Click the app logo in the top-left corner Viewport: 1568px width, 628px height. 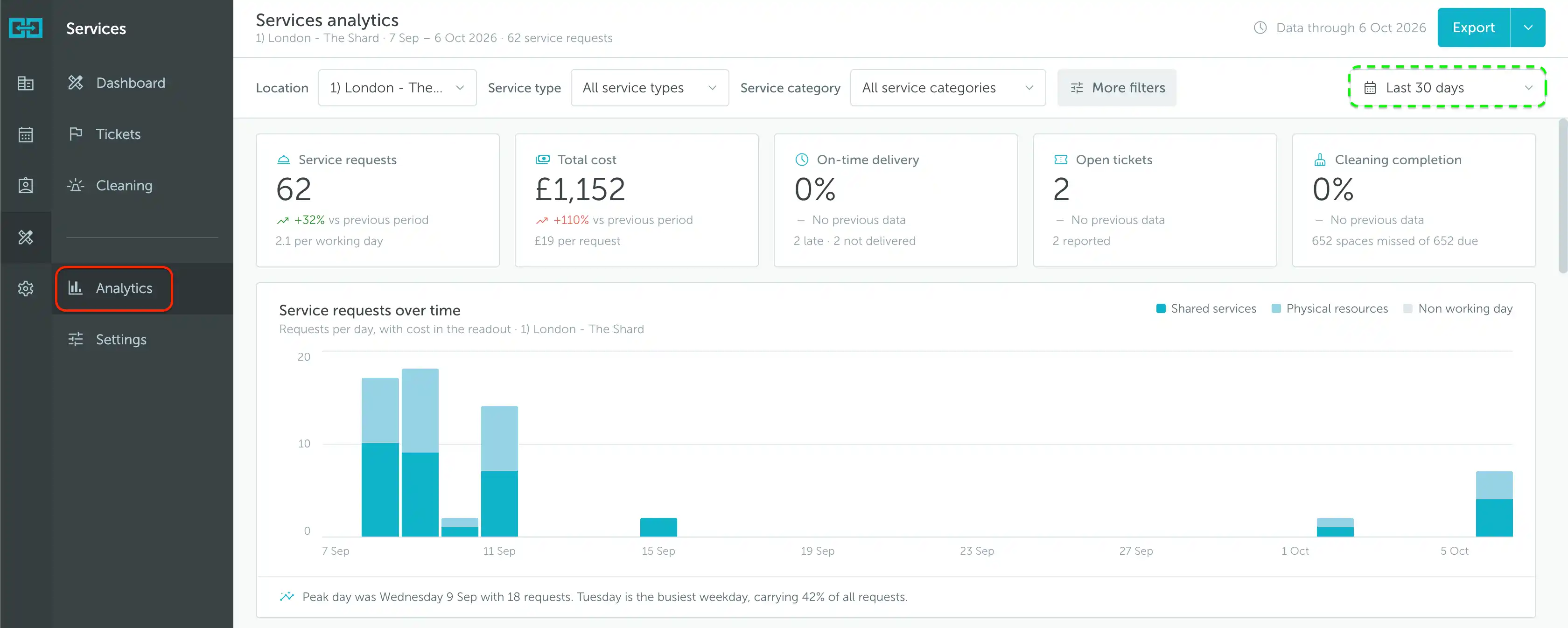coord(26,28)
